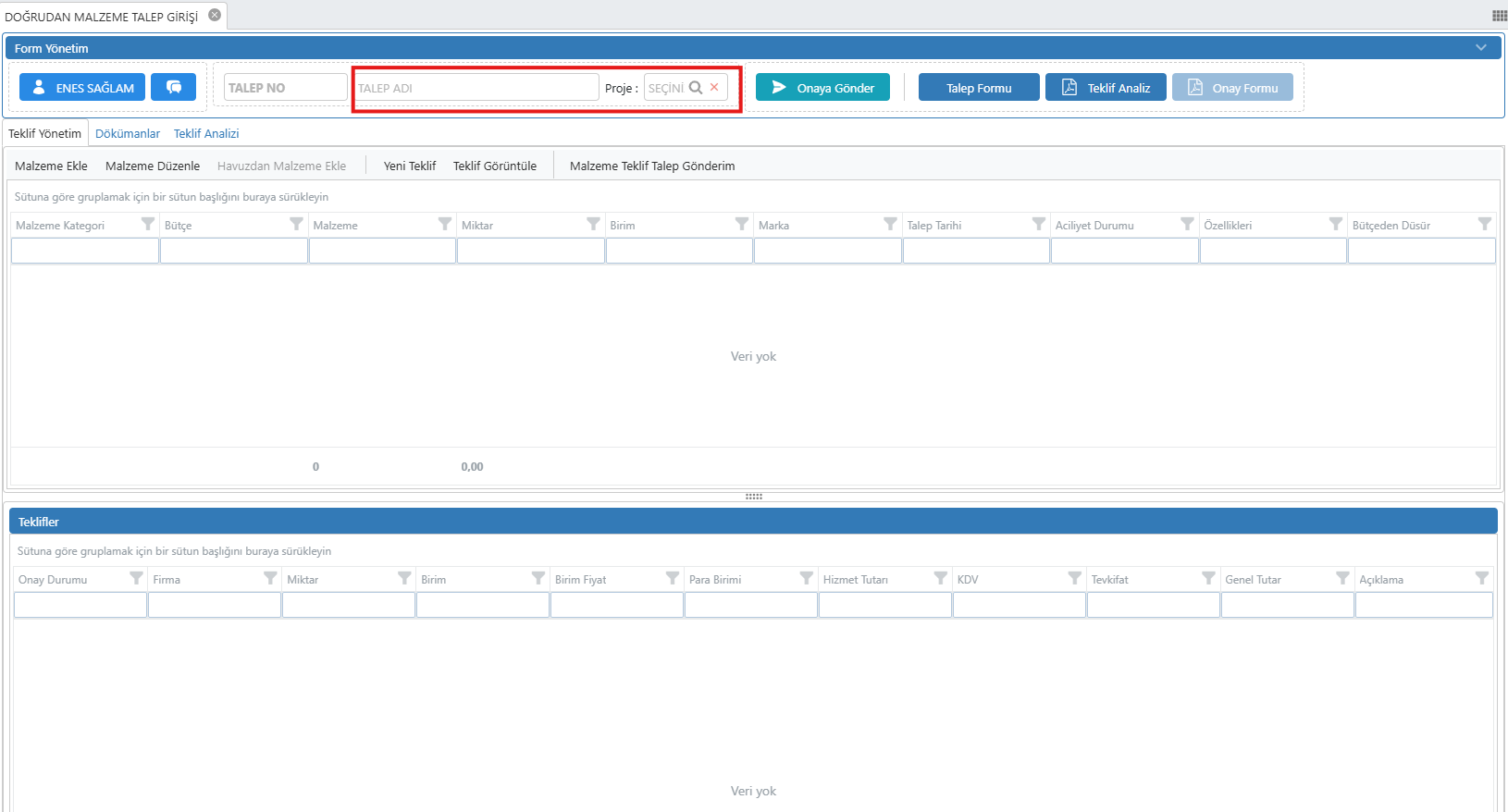Viewport: 1508px width, 812px height.
Task: Click the Teklif Analiz PDF button
Action: click(x=1106, y=88)
